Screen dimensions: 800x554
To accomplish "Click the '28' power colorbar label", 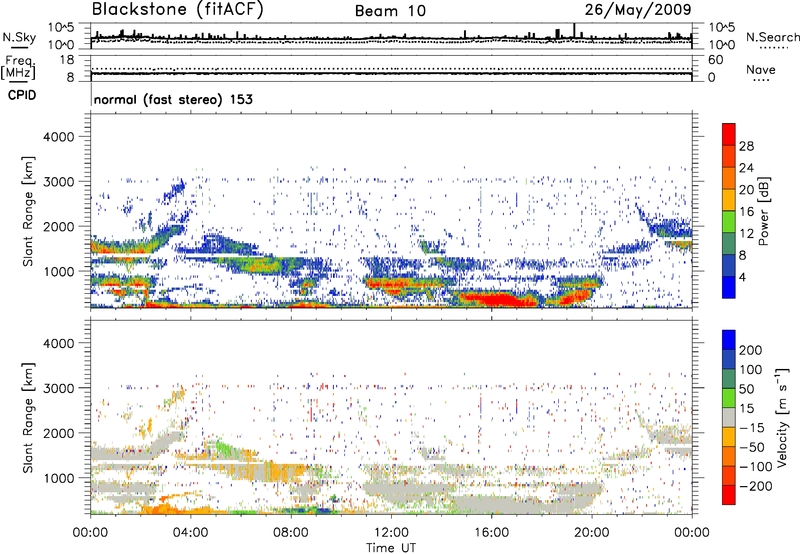I will pos(746,146).
